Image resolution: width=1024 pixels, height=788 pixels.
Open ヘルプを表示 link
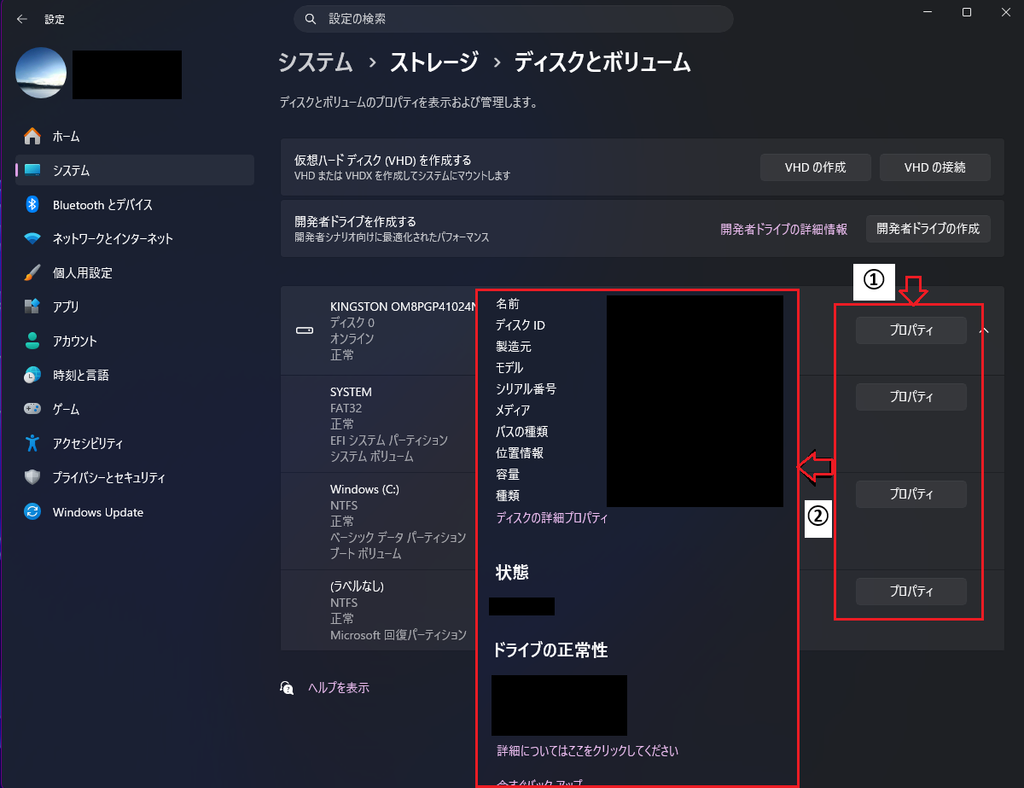click(x=338, y=687)
